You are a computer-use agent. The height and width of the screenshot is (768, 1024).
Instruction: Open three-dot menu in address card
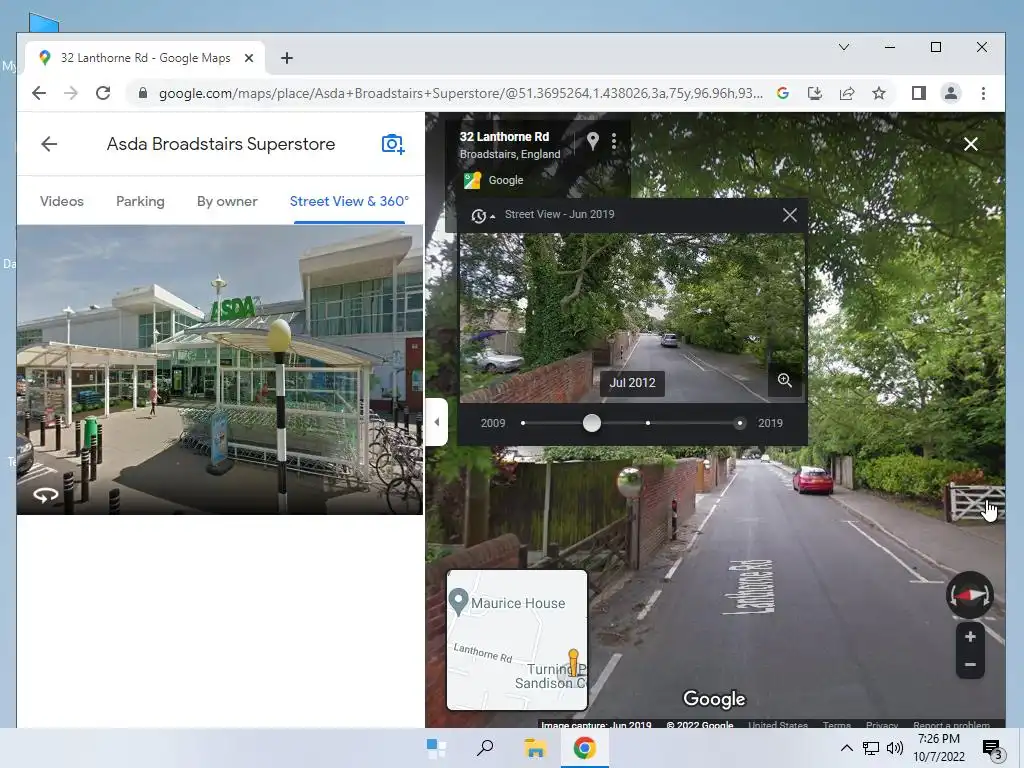click(x=614, y=141)
